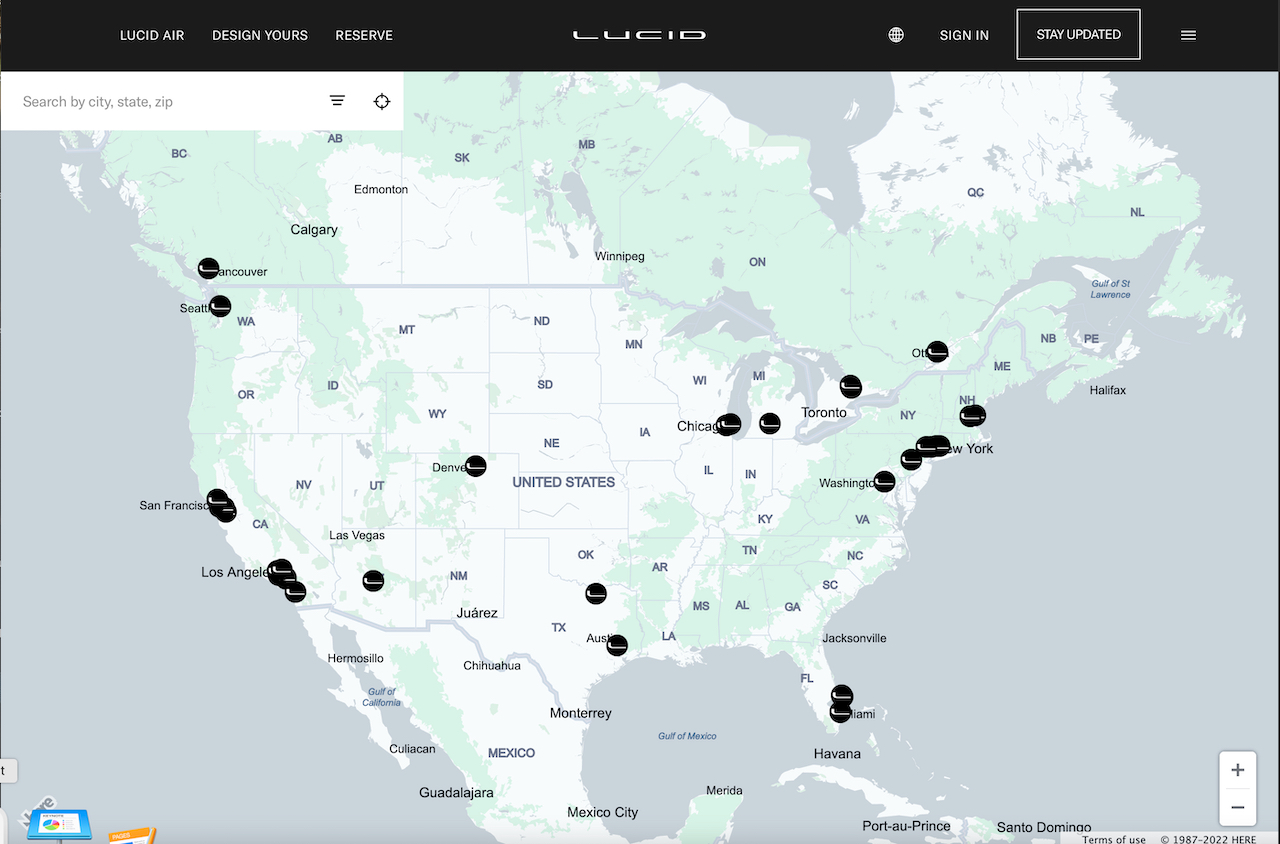
Task: Open the LUCID AIR page
Action: pos(152,35)
